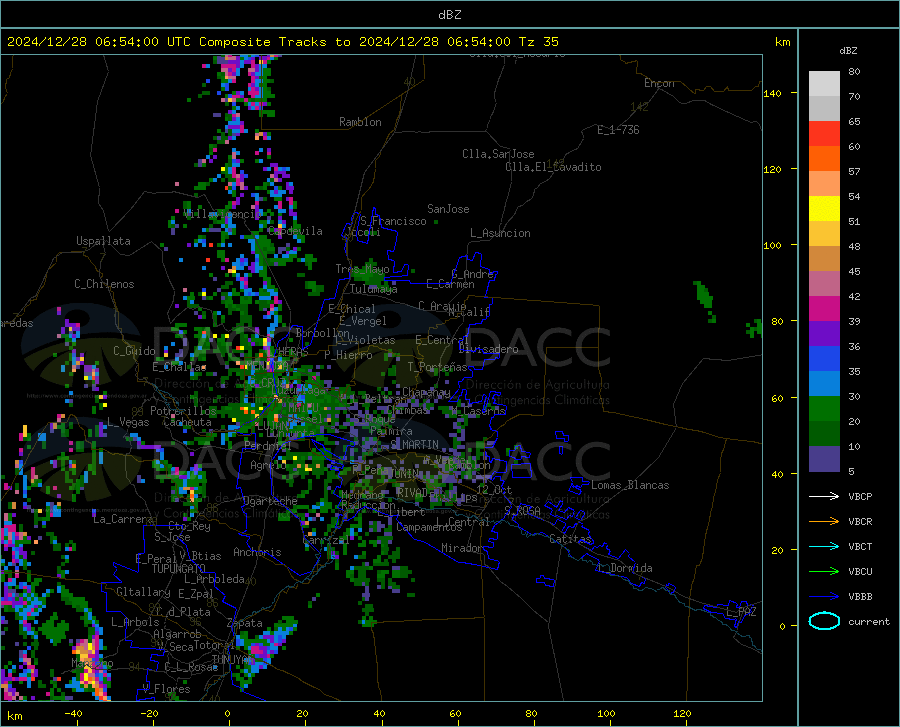
Task: Click the cyan VBCT arrow in legend
Action: [x=824, y=546]
